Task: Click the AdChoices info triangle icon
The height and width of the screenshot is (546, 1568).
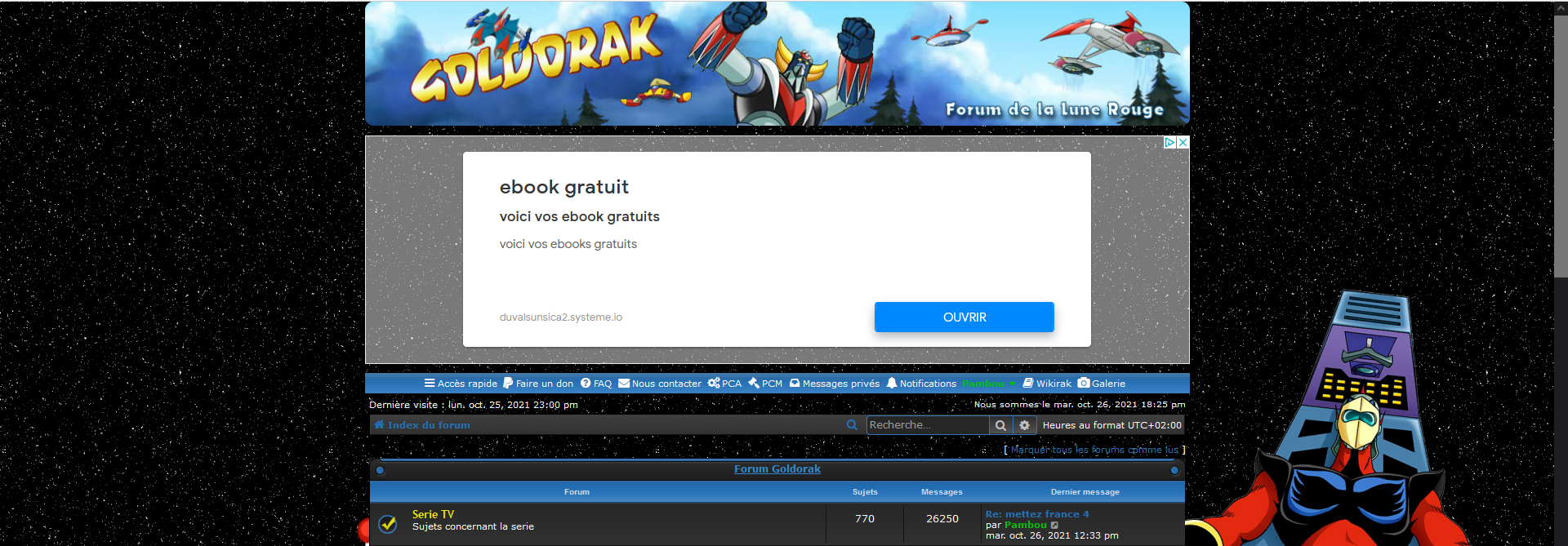Action: tap(1169, 142)
